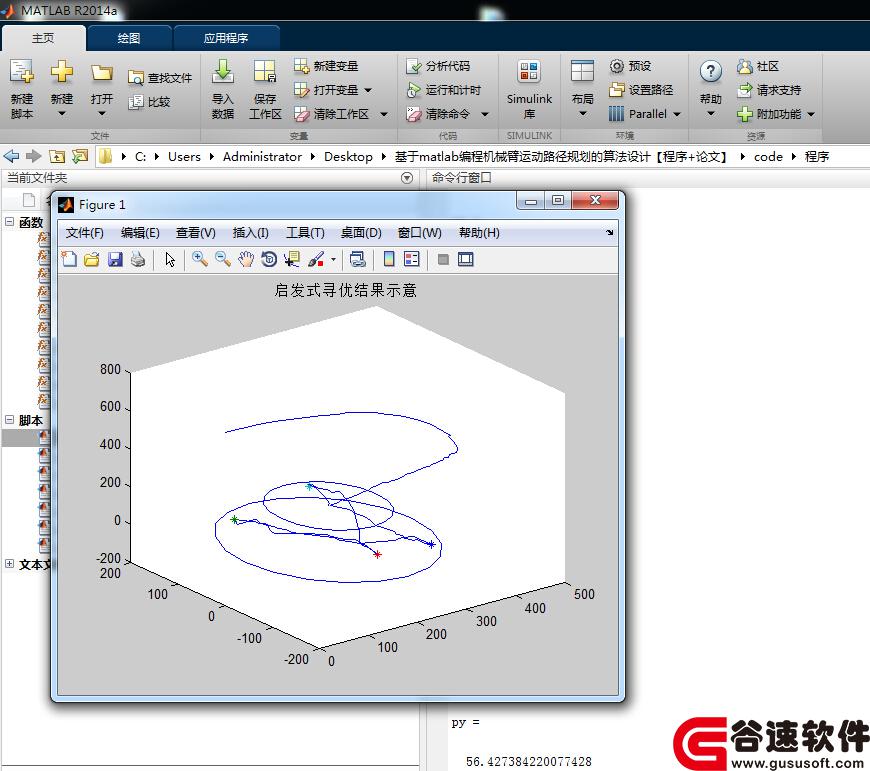Open Current Folder panel actions button
870x771 pixels.
(x=407, y=178)
